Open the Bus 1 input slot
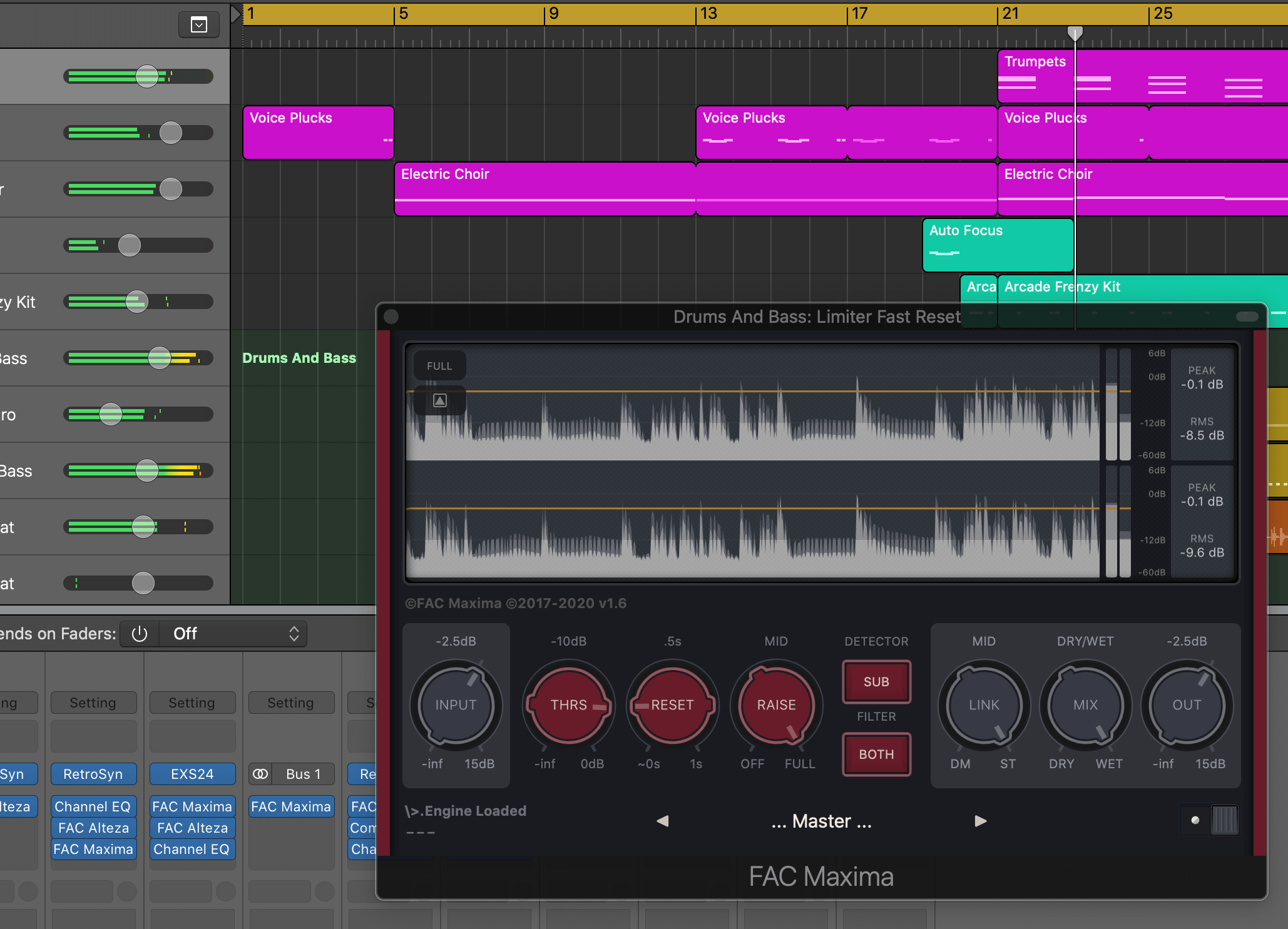The width and height of the screenshot is (1288, 929). 304,774
